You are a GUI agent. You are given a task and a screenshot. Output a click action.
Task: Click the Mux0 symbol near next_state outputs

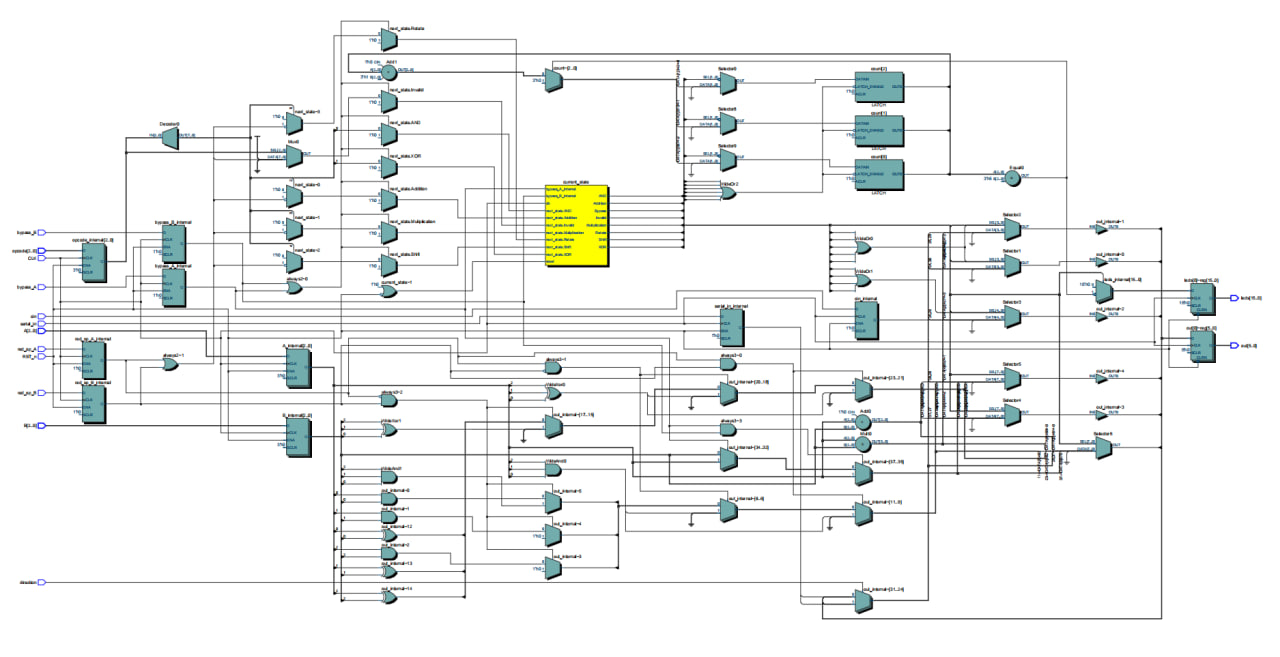[x=293, y=153]
